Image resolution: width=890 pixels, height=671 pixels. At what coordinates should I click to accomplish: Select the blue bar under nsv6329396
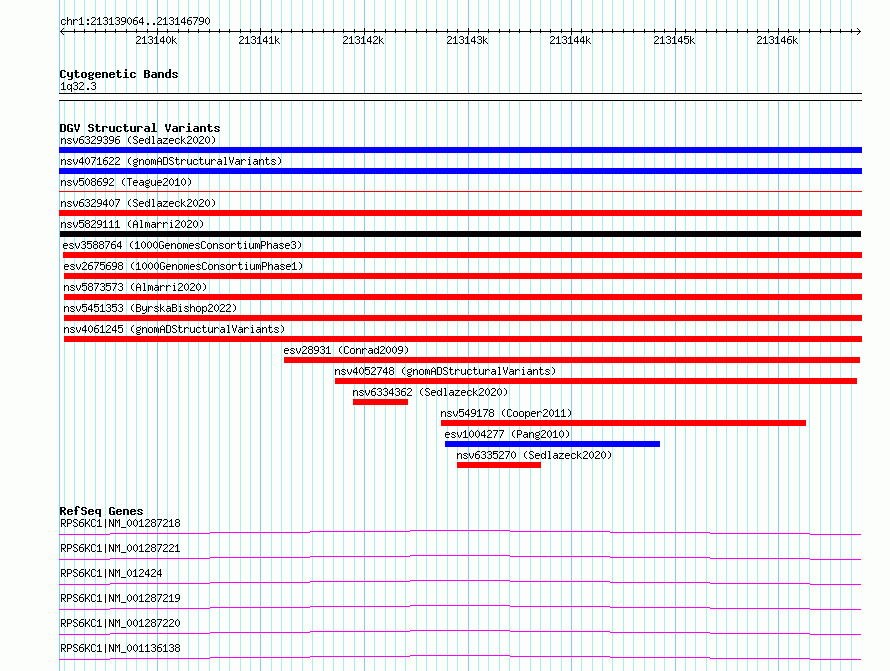[x=460, y=150]
